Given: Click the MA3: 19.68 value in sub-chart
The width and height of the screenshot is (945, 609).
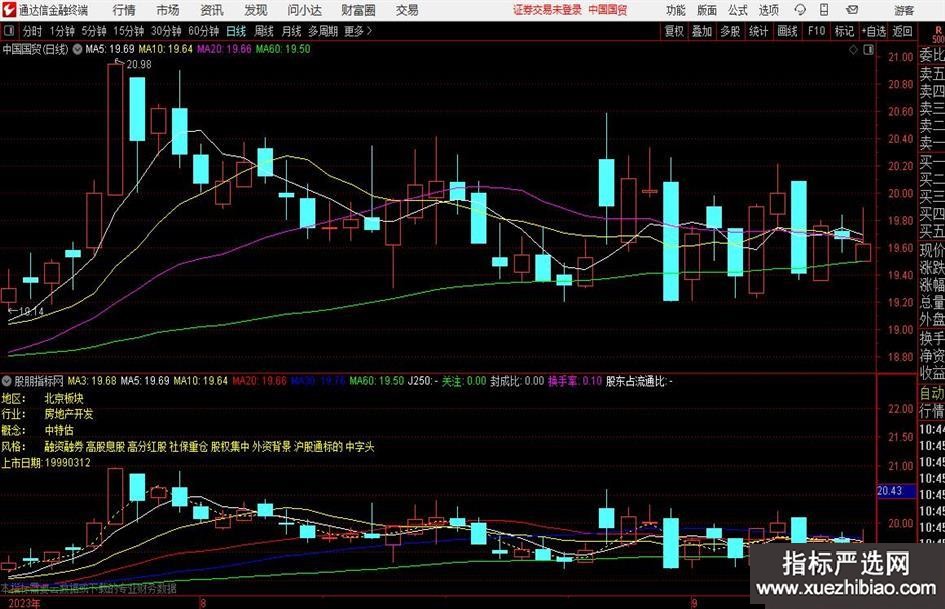Looking at the screenshot, I should (x=92, y=381).
